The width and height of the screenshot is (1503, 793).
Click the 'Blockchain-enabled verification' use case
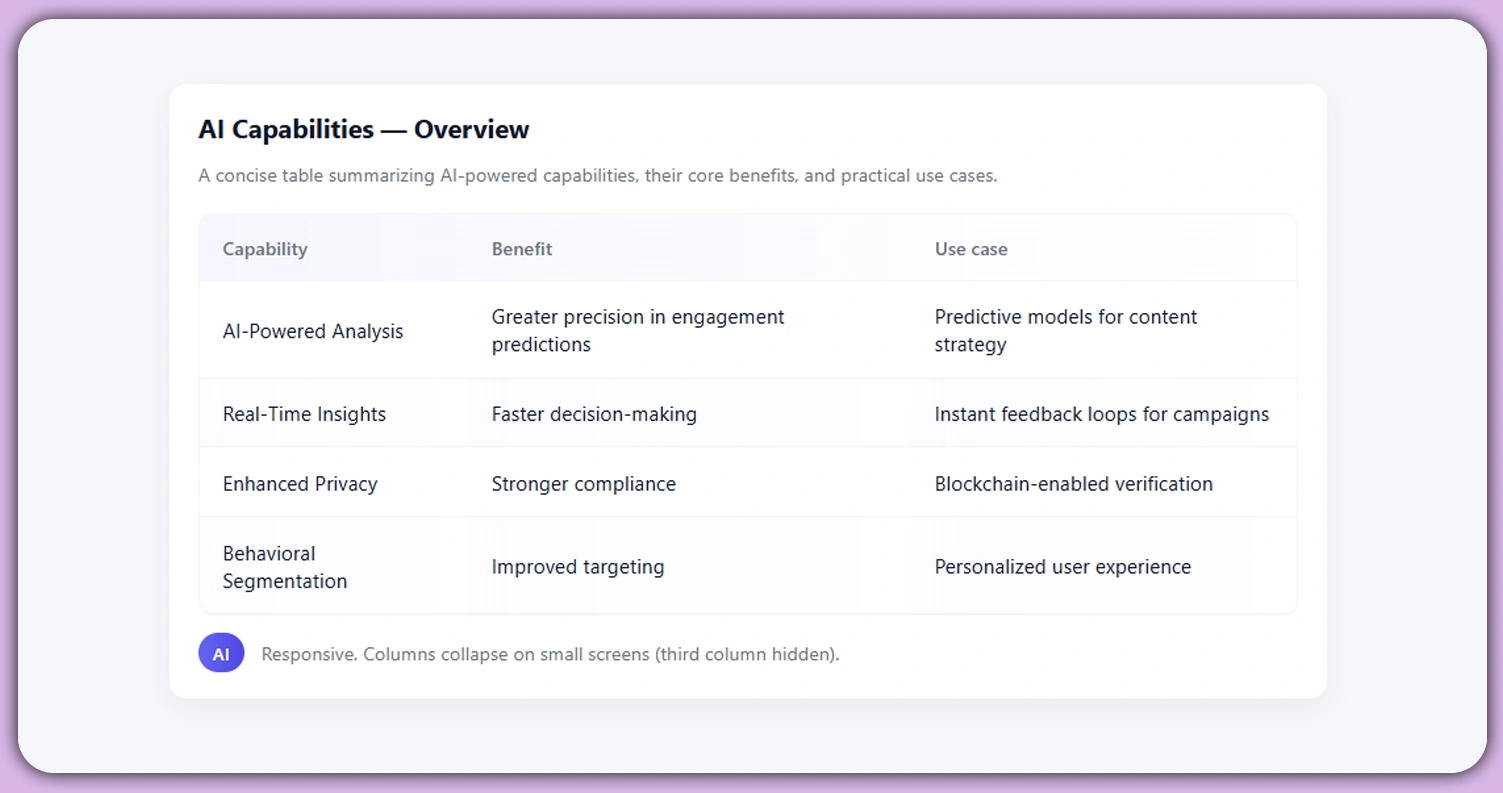coord(1074,484)
